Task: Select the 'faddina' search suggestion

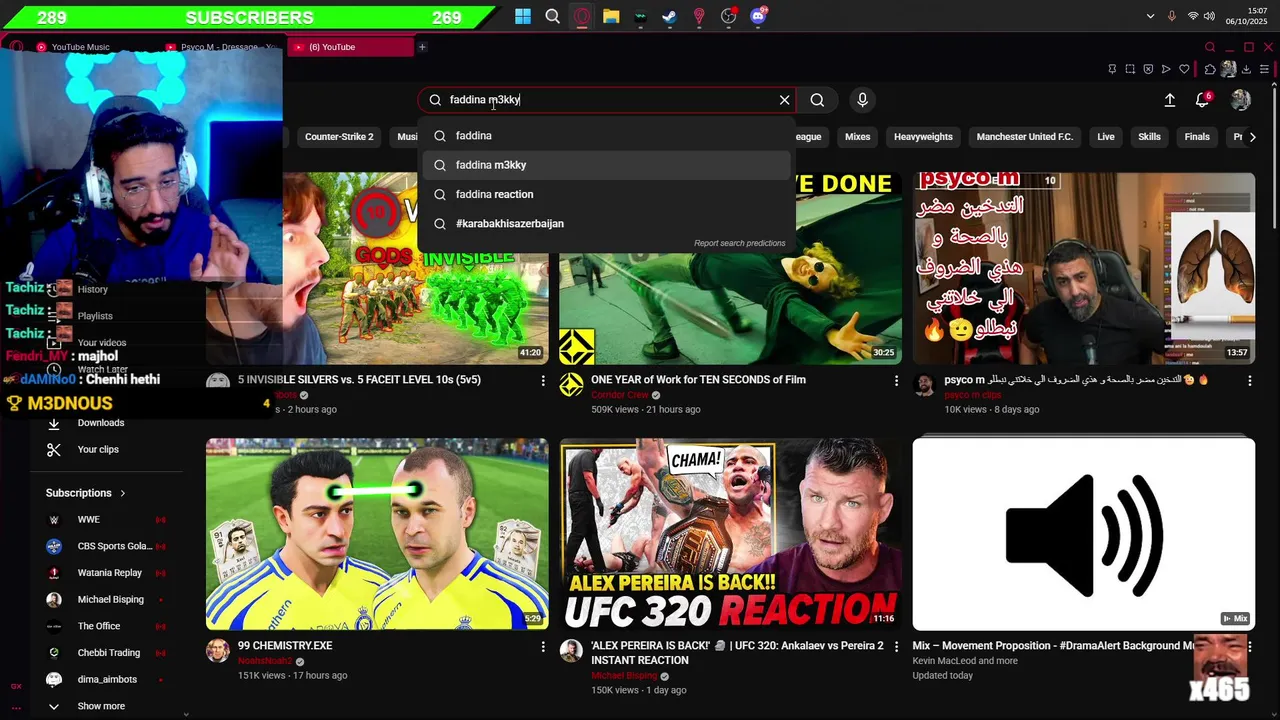Action: click(606, 136)
